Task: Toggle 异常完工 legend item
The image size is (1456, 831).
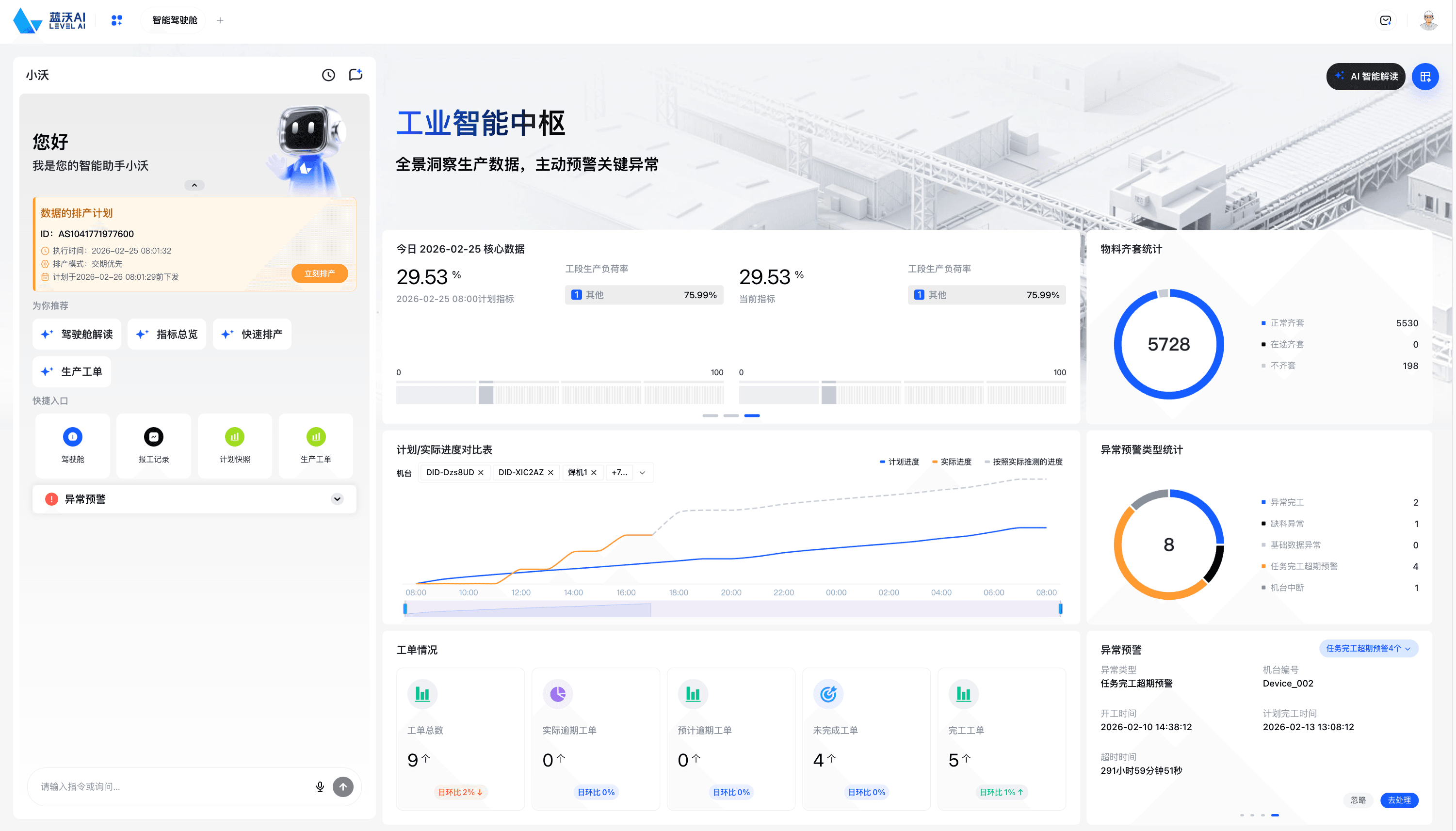Action: point(1282,502)
